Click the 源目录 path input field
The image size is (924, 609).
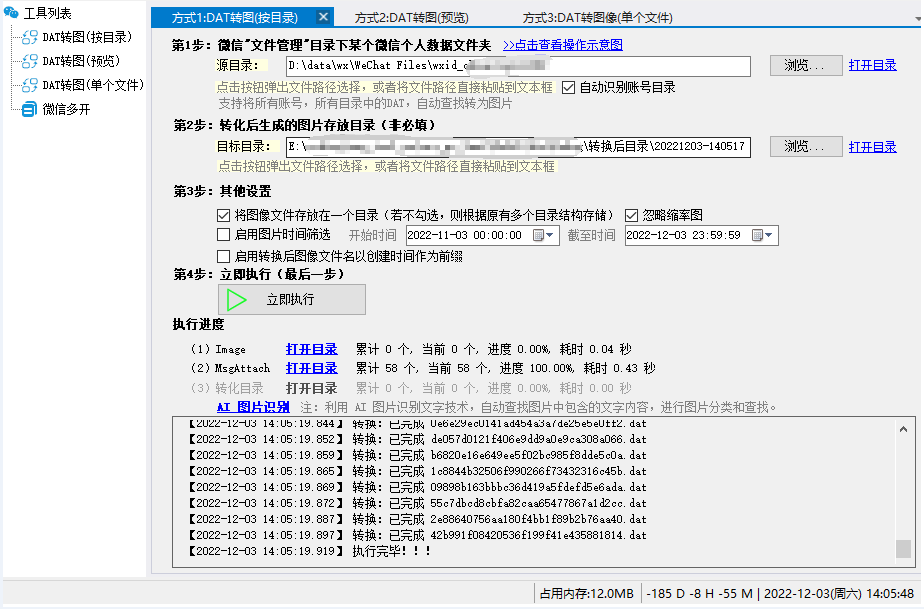click(x=518, y=66)
